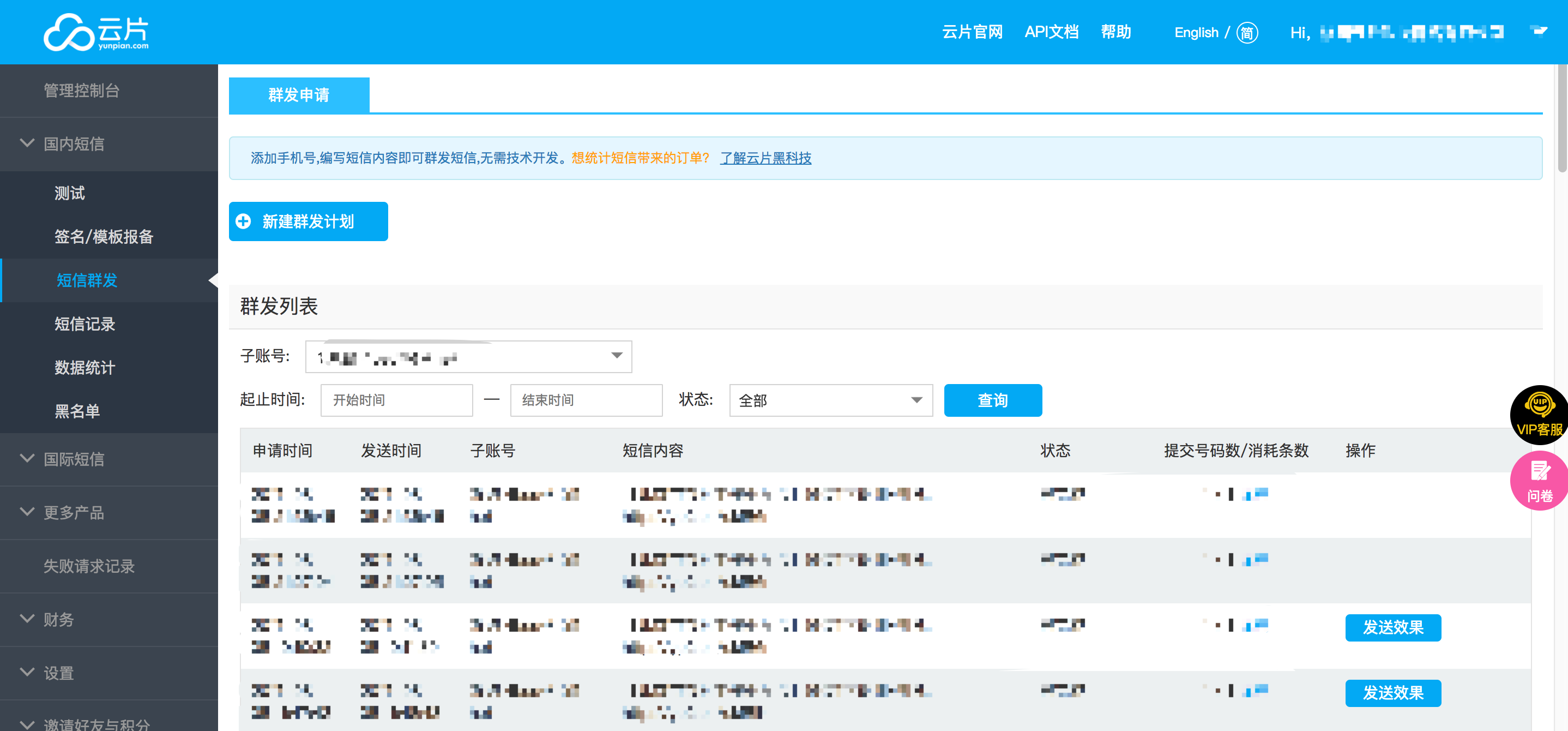Screen dimensions: 1568x731
Task: Switch language to simplified Chinese icon
Action: pos(1247,33)
